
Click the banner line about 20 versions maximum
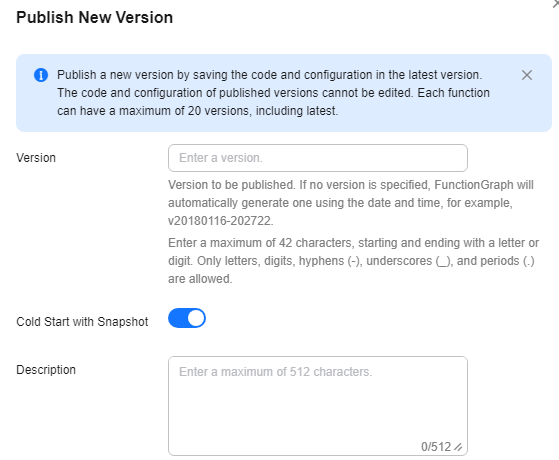click(x=198, y=111)
